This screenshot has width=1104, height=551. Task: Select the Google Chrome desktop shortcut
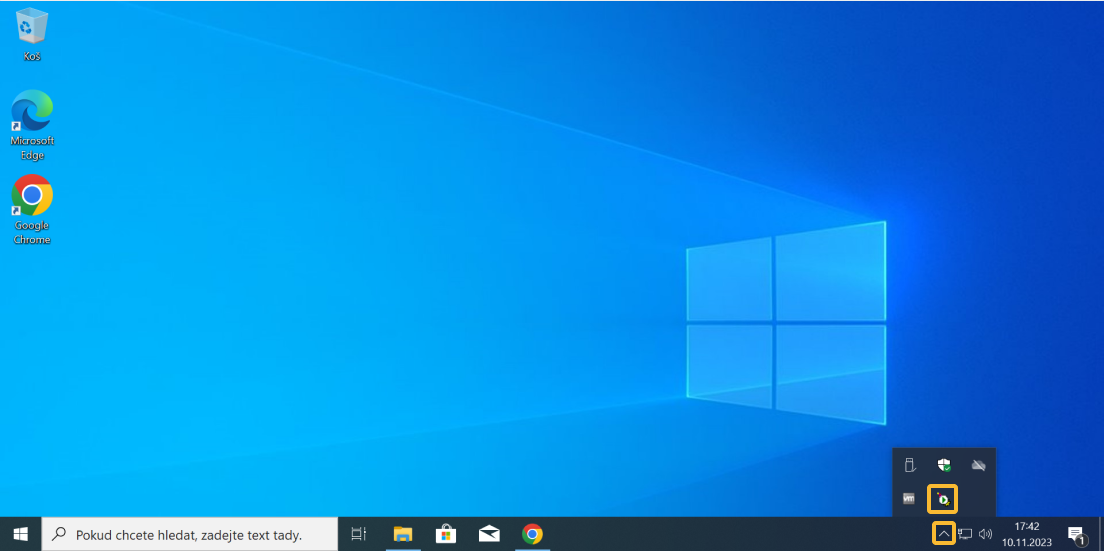click(x=32, y=208)
